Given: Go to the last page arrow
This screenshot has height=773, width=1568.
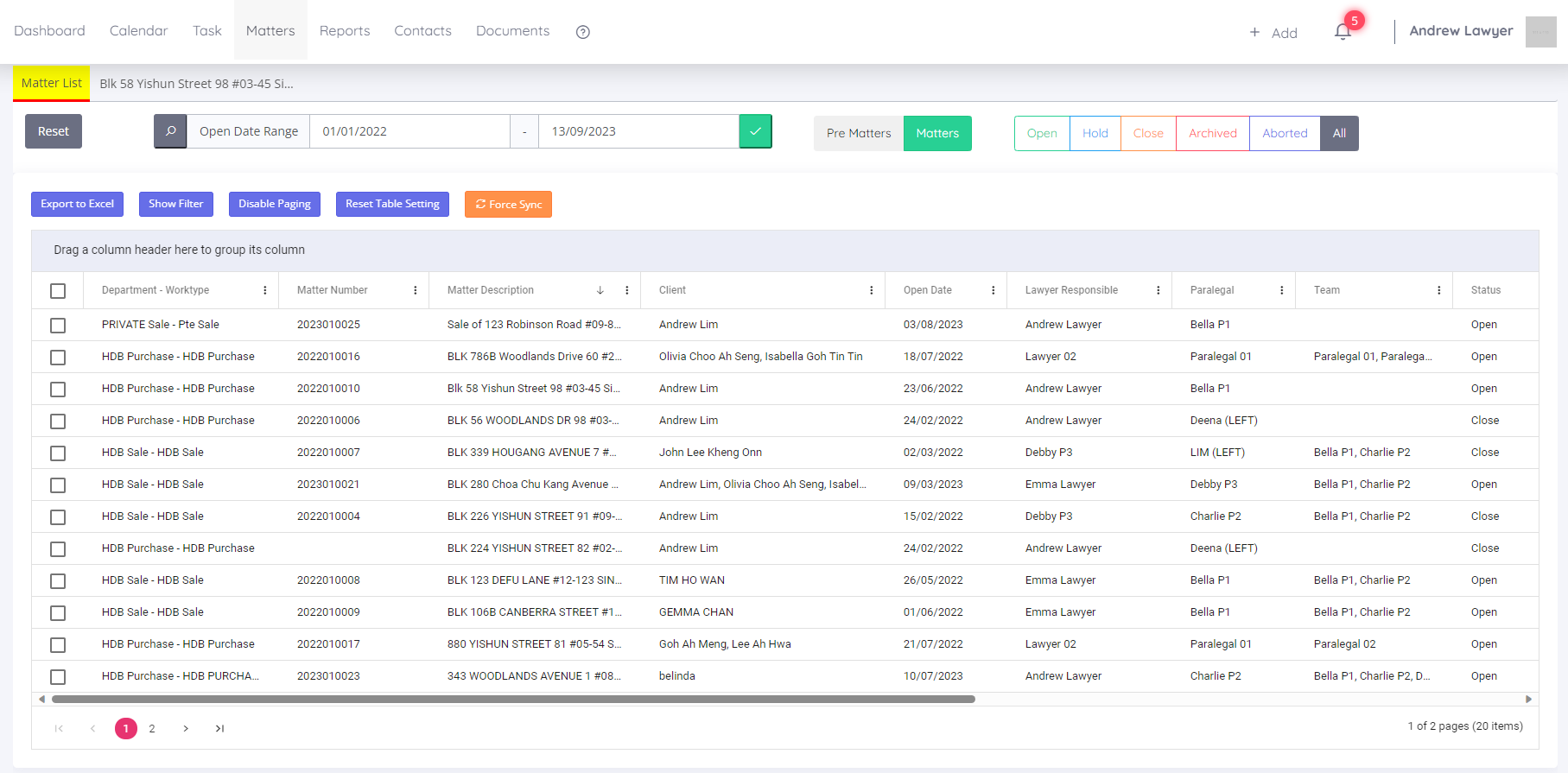Looking at the screenshot, I should coord(219,729).
